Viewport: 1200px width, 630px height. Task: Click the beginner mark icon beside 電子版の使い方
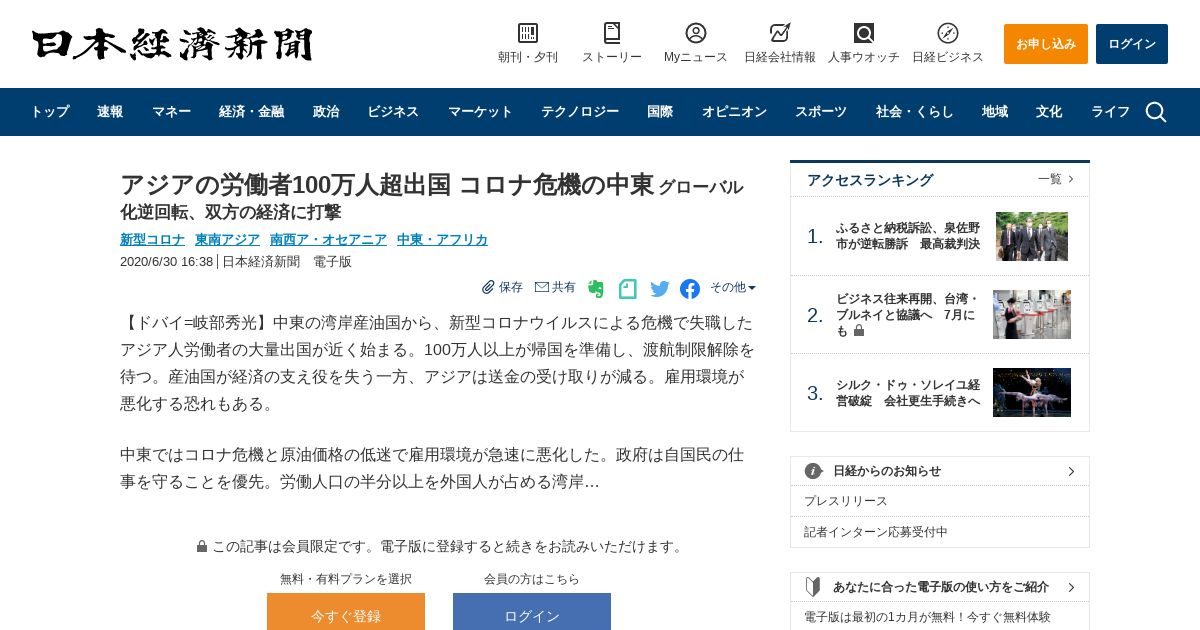tap(814, 587)
